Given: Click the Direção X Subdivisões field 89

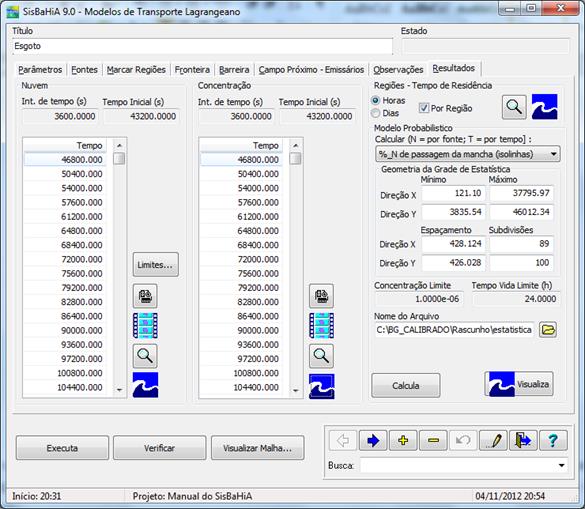Looking at the screenshot, I should (x=522, y=244).
